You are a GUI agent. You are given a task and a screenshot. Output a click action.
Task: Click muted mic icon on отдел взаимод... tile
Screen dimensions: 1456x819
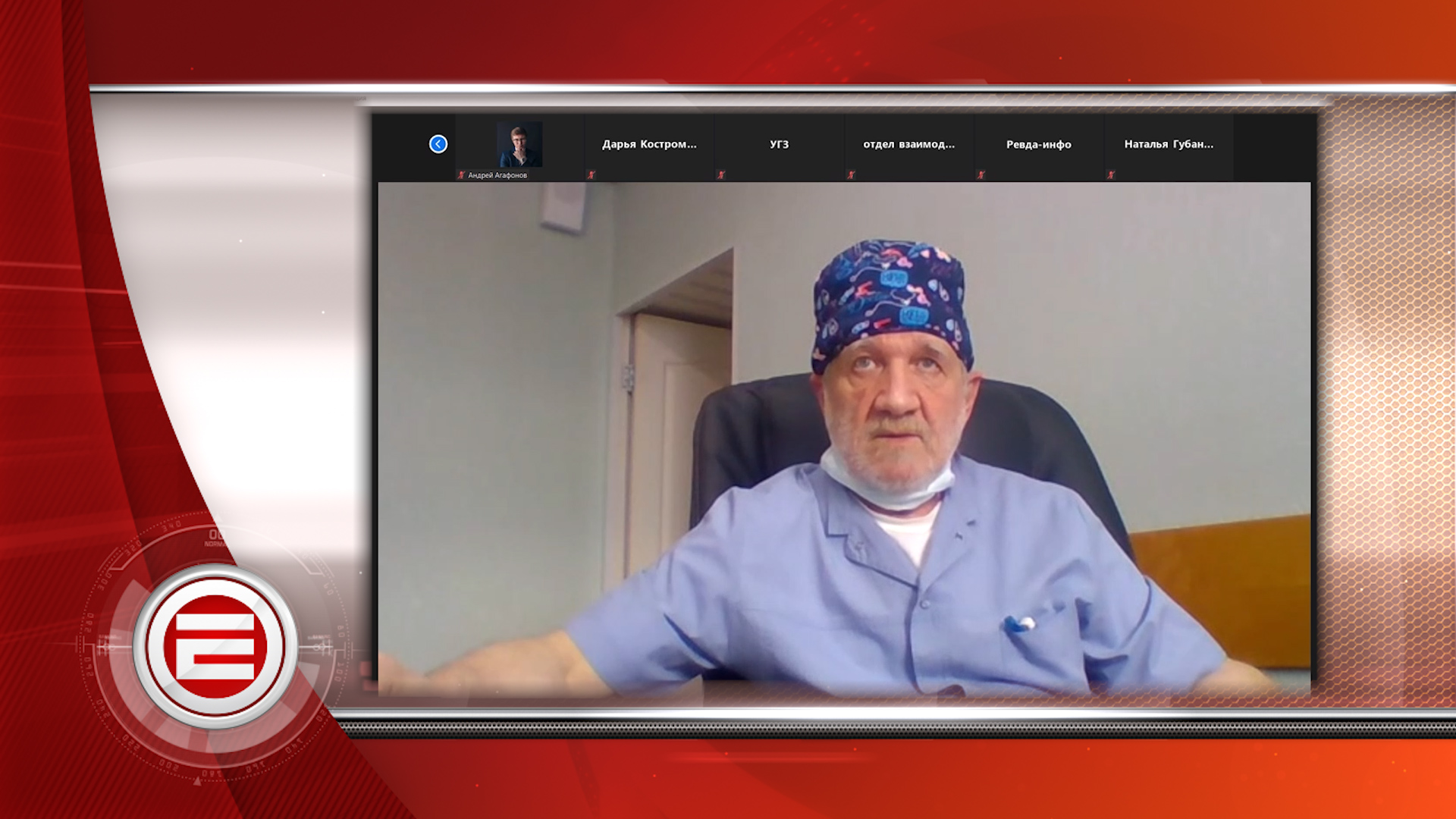click(x=851, y=175)
